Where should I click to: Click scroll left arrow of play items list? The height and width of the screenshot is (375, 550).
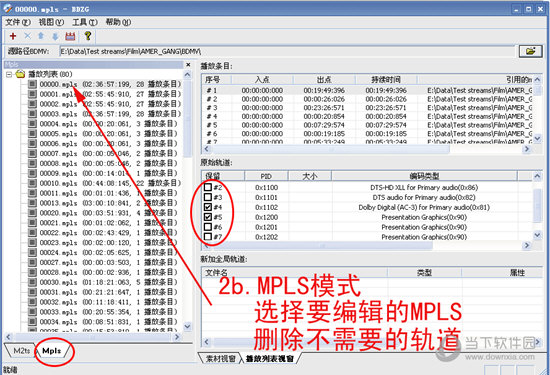[206, 149]
